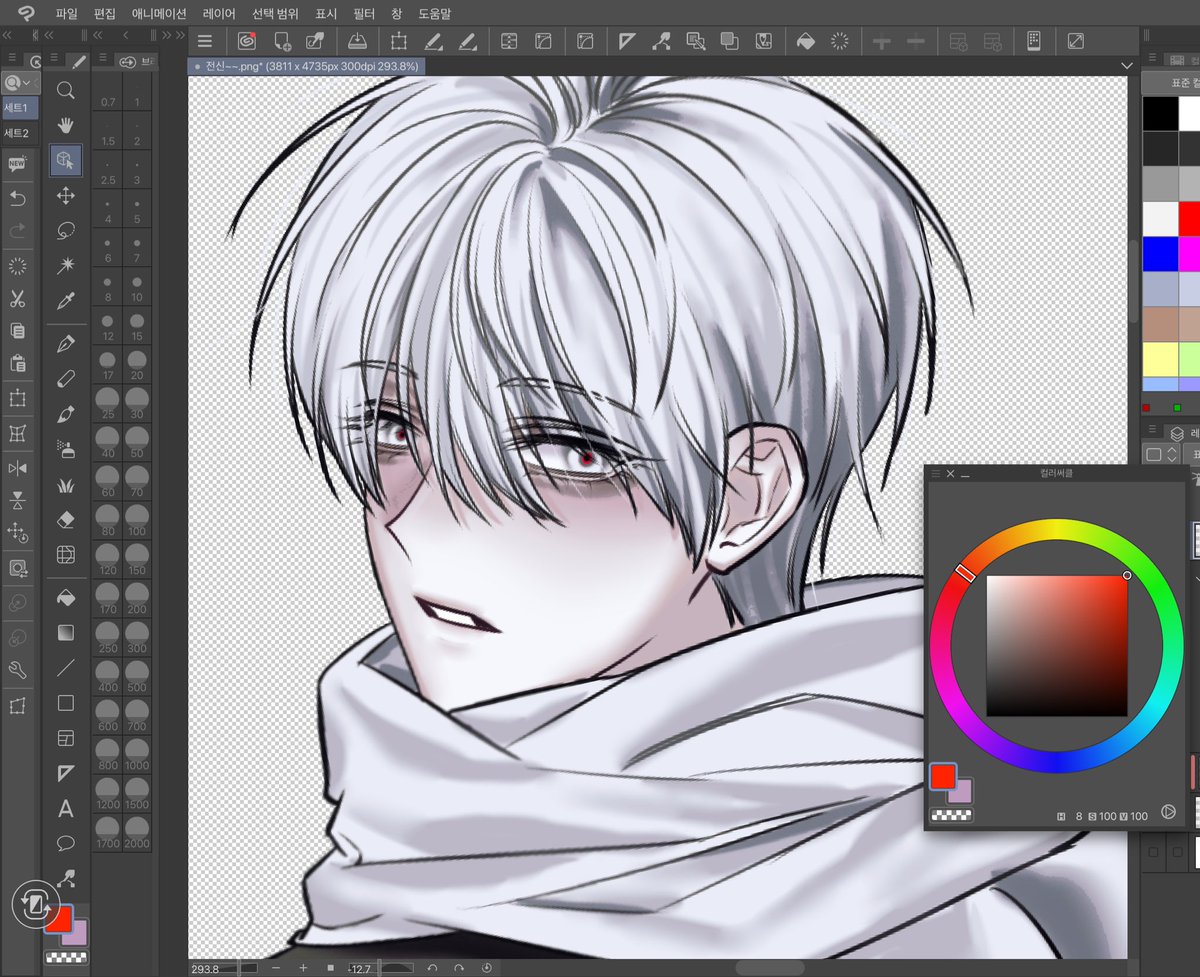Click the Copy icon in side bar
This screenshot has width=1200, height=977.
tap(17, 331)
